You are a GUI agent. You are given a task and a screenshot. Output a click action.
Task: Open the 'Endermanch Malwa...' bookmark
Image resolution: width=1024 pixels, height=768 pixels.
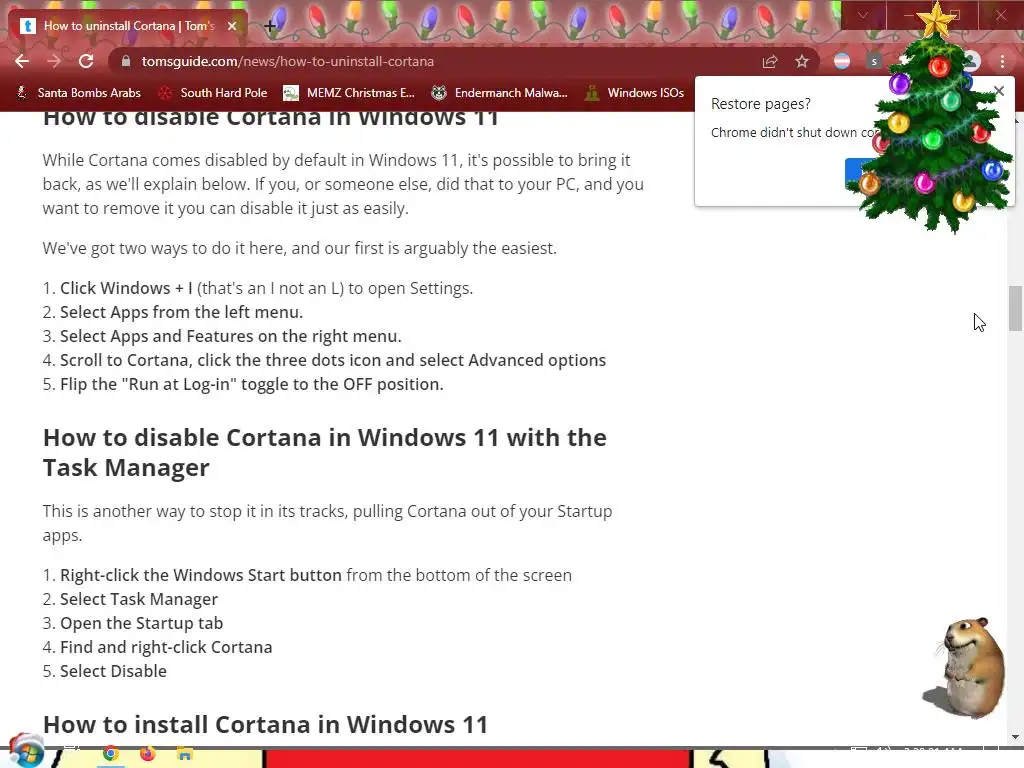(x=500, y=93)
